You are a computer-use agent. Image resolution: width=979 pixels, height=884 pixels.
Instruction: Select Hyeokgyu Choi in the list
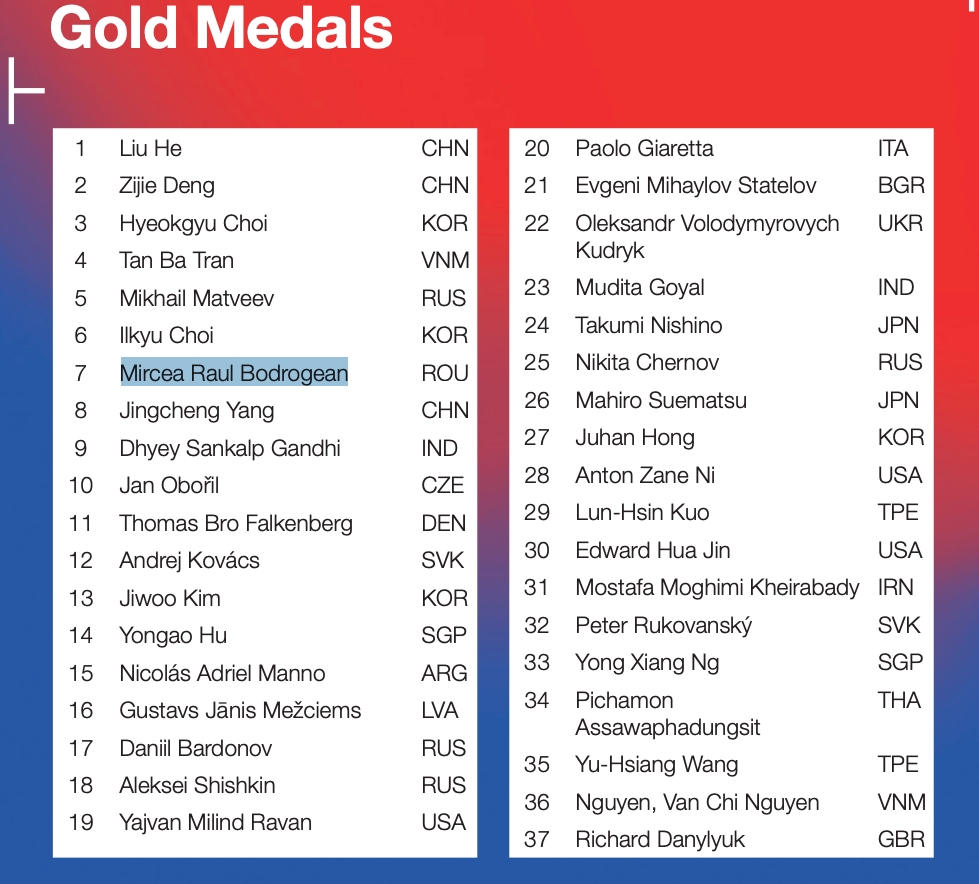pyautogui.click(x=193, y=223)
